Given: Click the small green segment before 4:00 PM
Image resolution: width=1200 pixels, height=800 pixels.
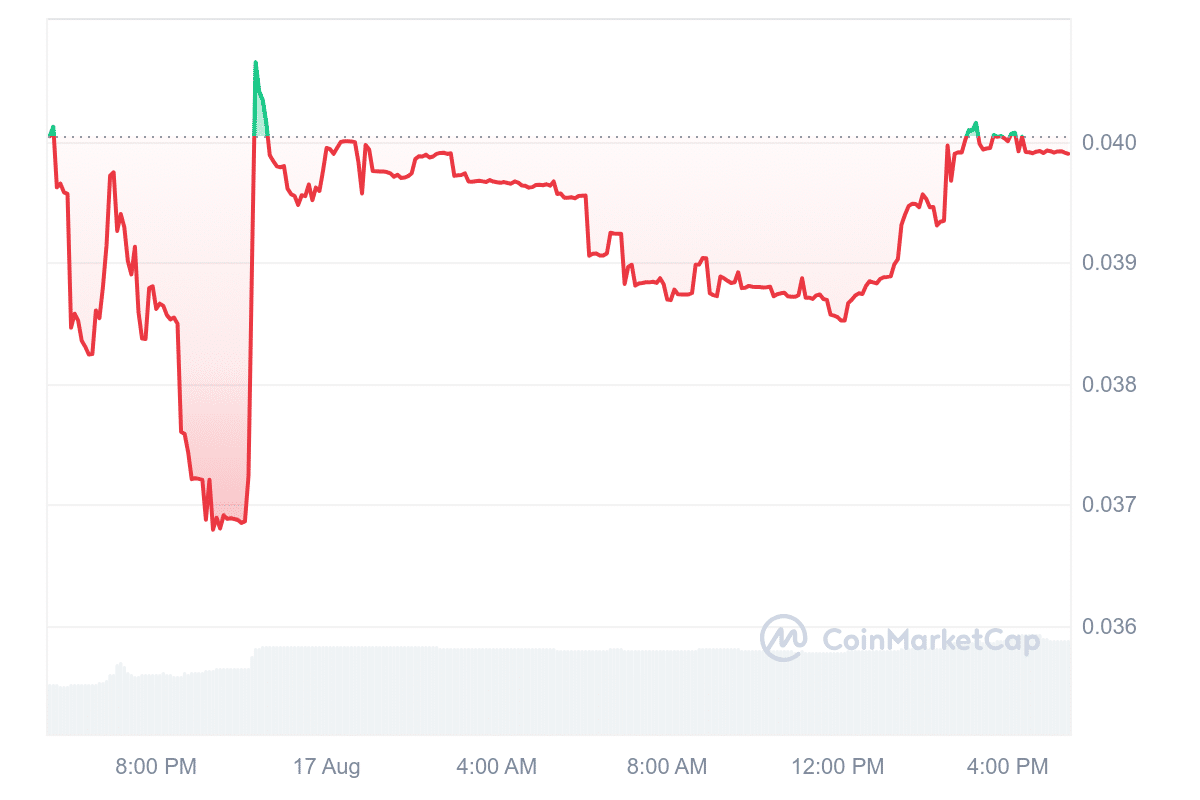Looking at the screenshot, I should (972, 127).
